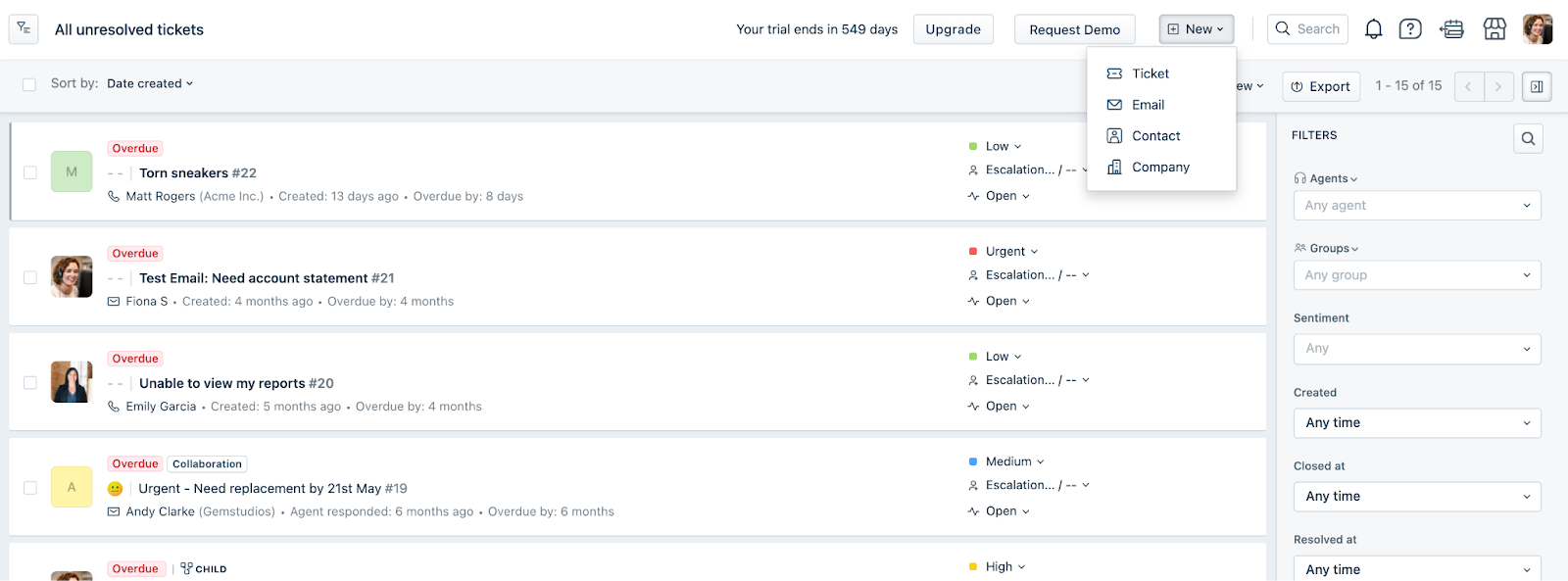Click the child ticket icon

click(x=186, y=568)
